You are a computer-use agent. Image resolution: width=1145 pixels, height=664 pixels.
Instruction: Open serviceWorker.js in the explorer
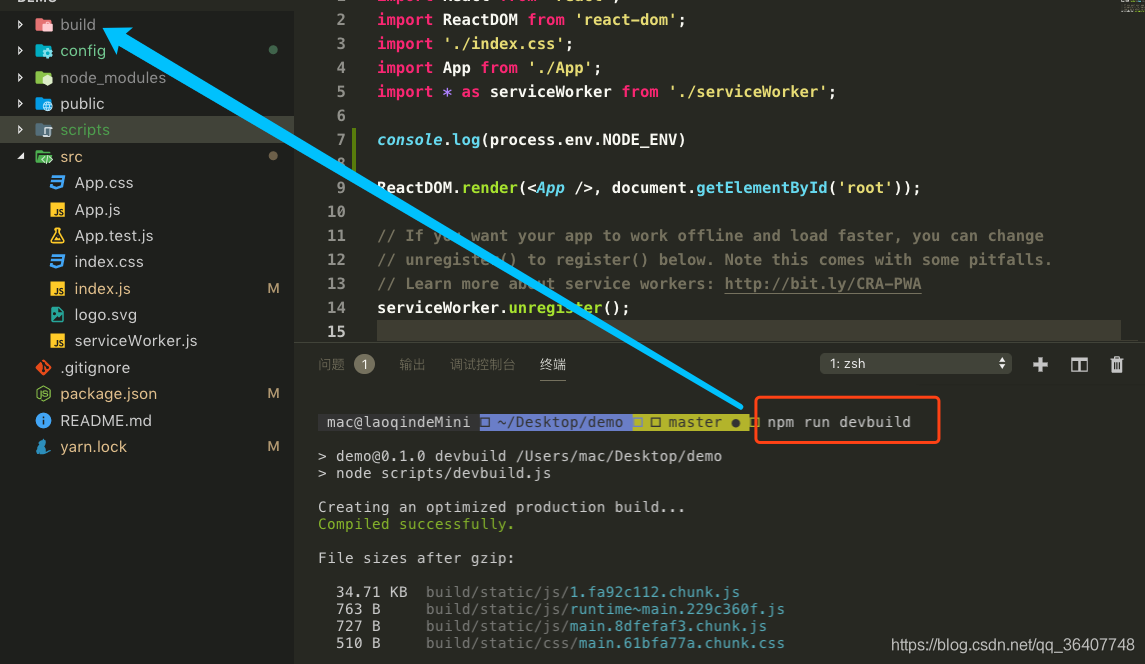[x=136, y=341]
